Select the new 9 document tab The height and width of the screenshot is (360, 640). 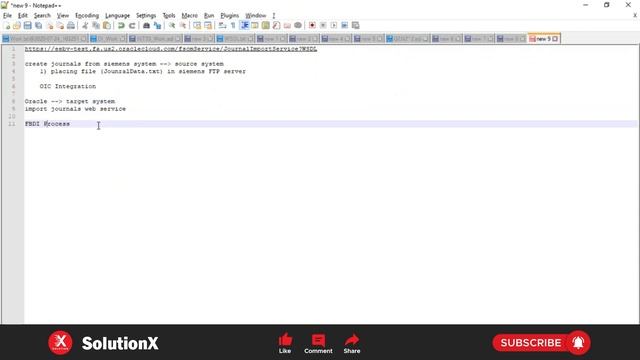click(x=543, y=39)
